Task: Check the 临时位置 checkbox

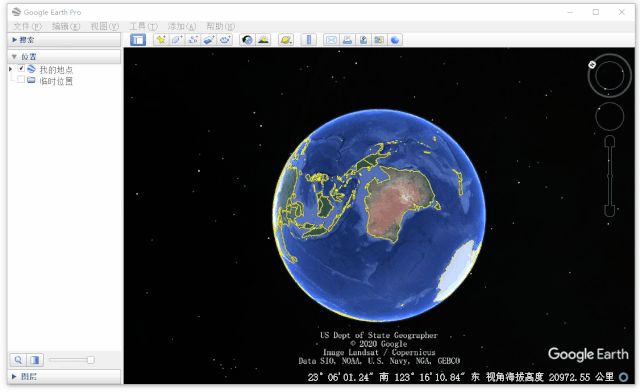Action: (21, 80)
